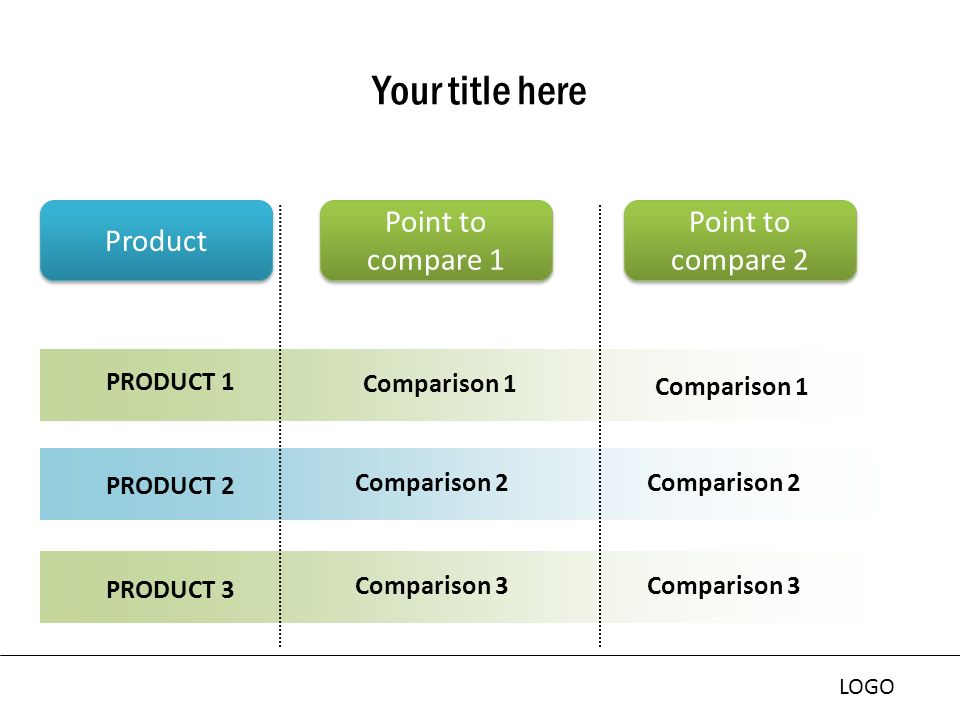Select Comparison 3 under Point to compare 1
Screen dimensions: 960x720
tap(431, 587)
